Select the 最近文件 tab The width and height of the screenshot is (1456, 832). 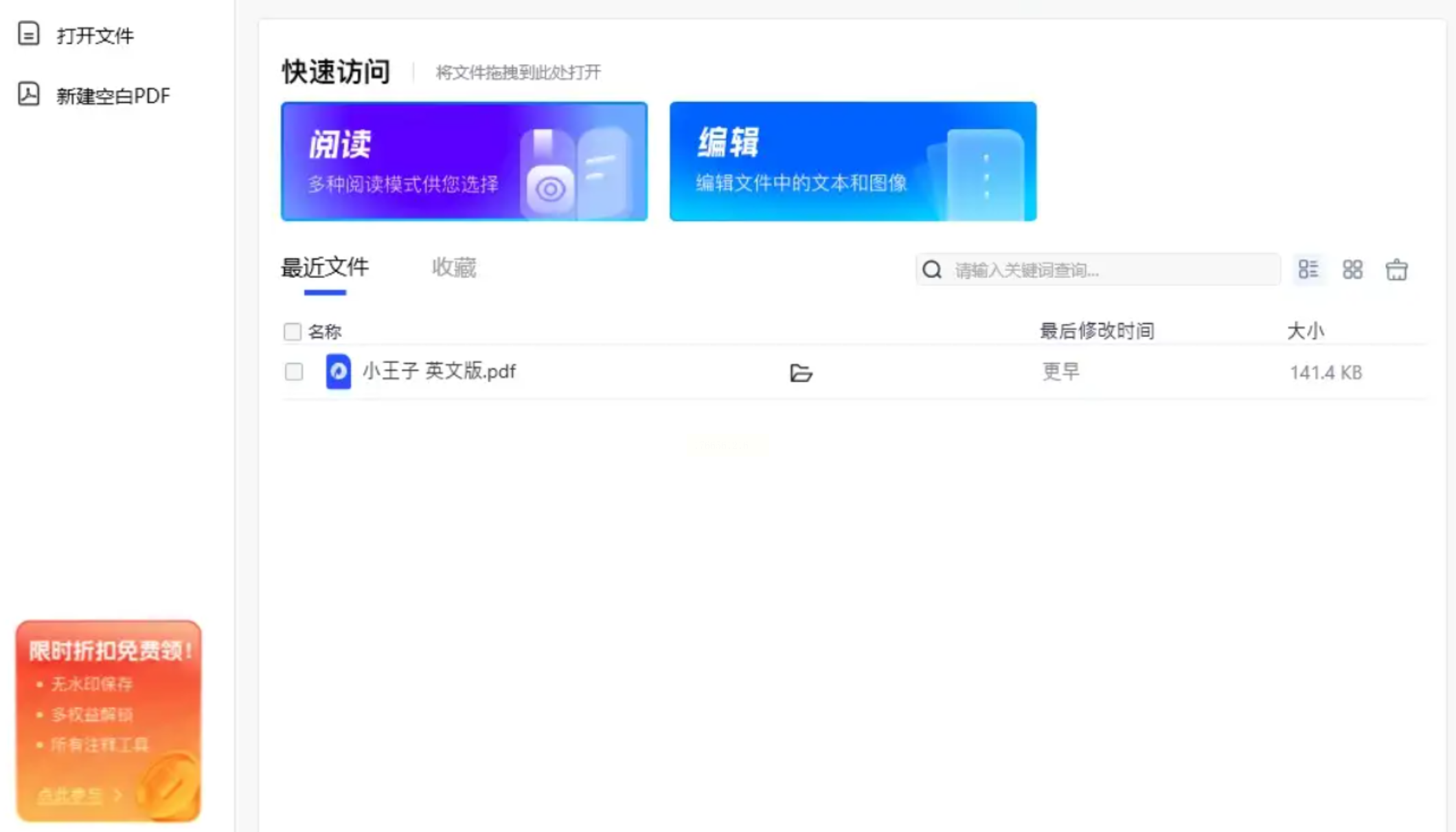click(x=325, y=268)
